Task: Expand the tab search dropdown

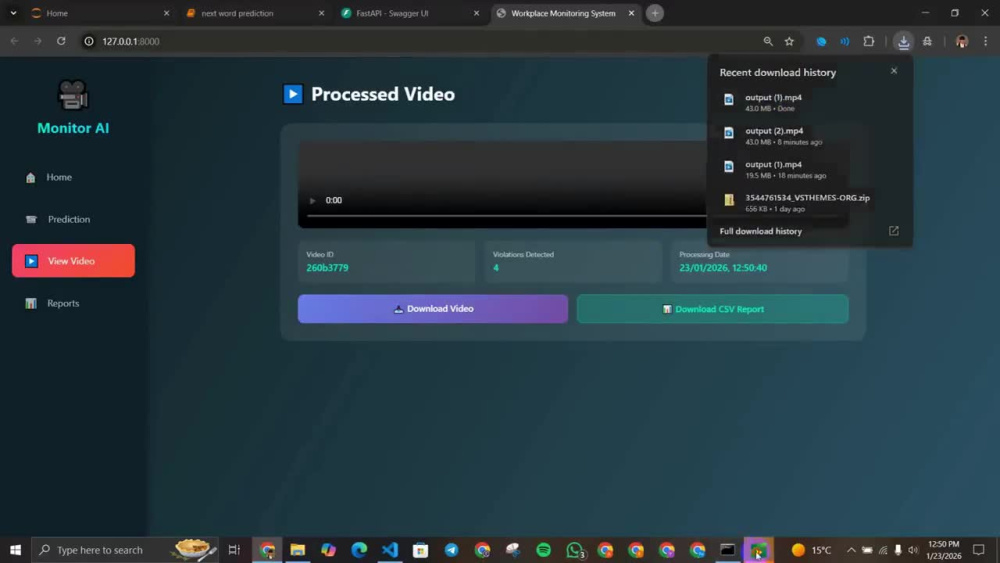Action: pos(13,13)
